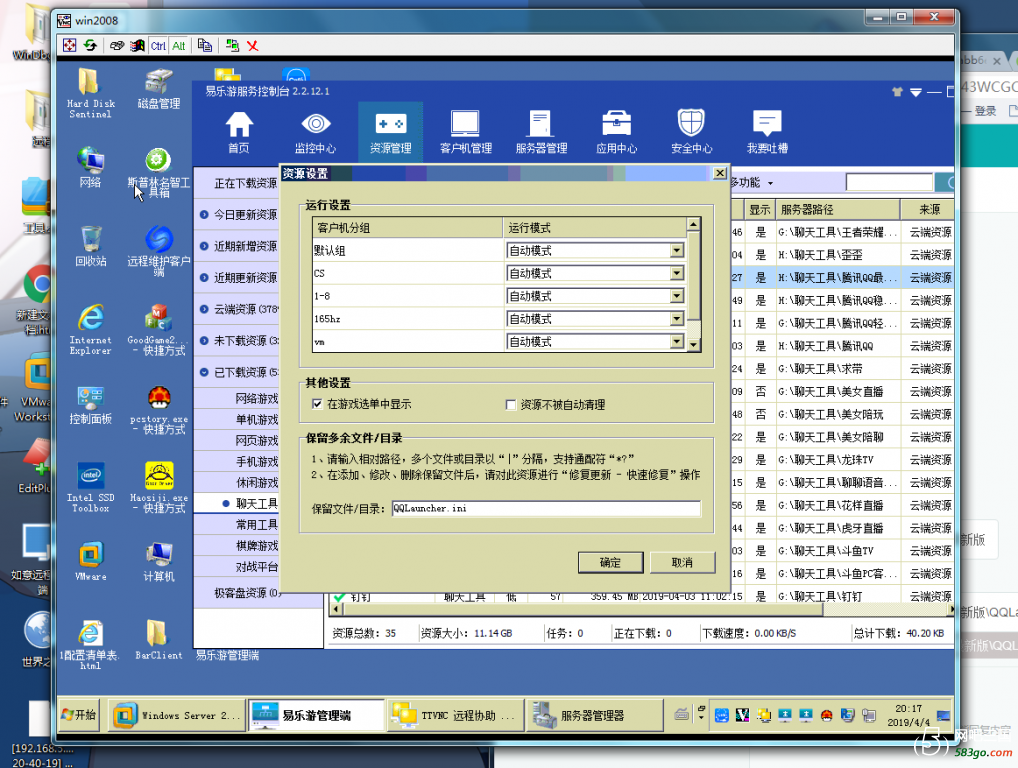Close the 资源设置 dialog
This screenshot has height=768, width=1018.
pyautogui.click(x=719, y=173)
